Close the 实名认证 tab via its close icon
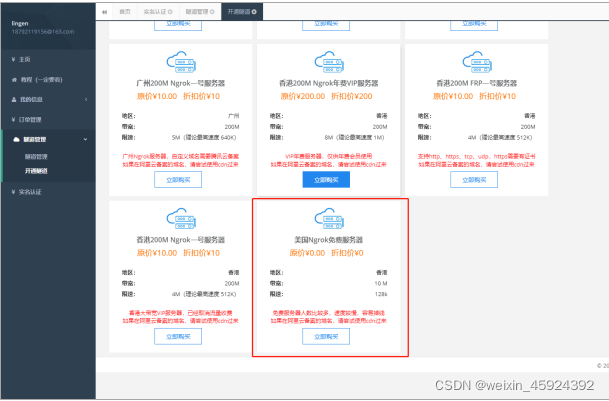 pos(170,12)
